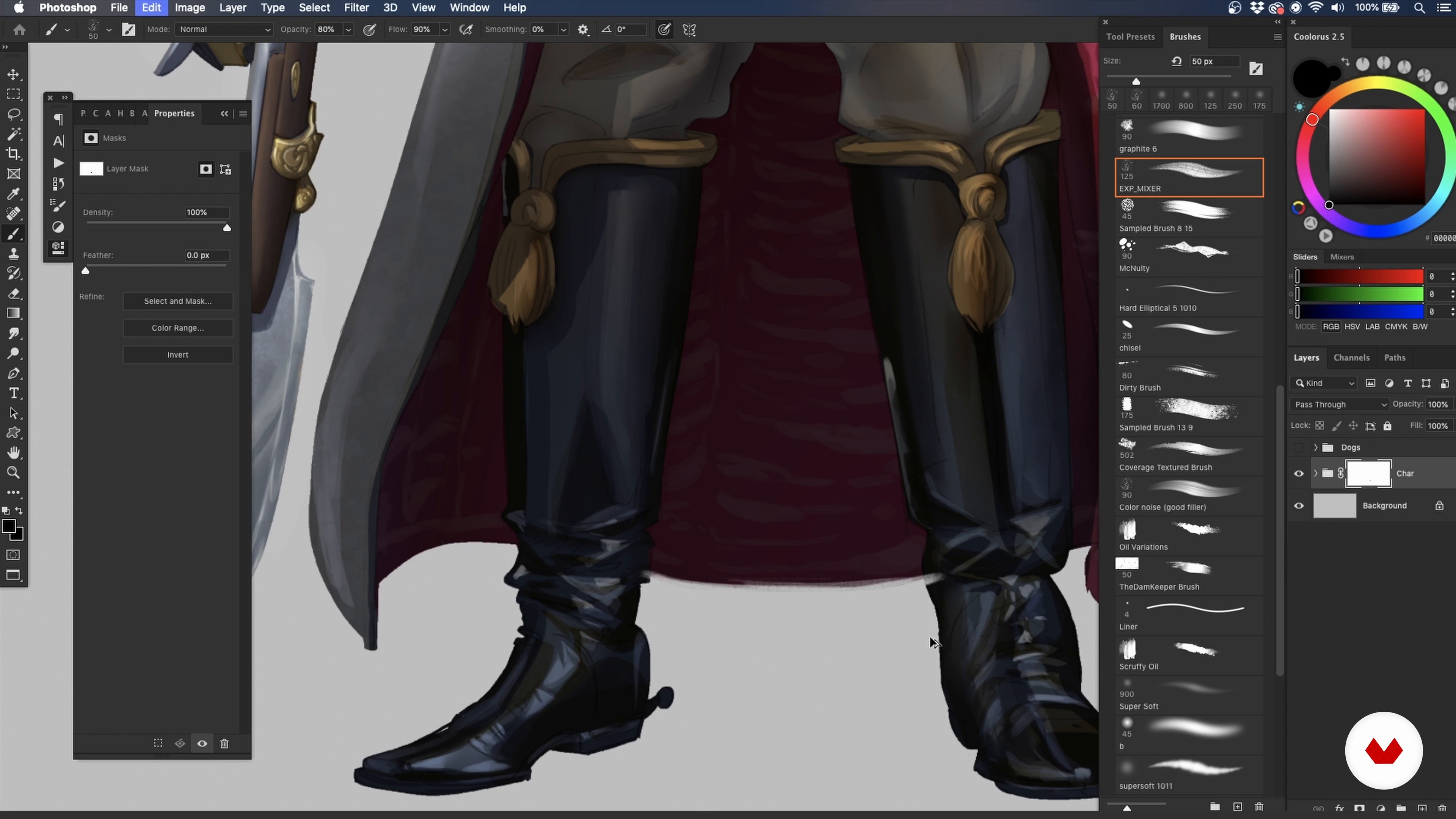Hide the Char layer group
Screen dimensions: 1456x819
[1299, 474]
